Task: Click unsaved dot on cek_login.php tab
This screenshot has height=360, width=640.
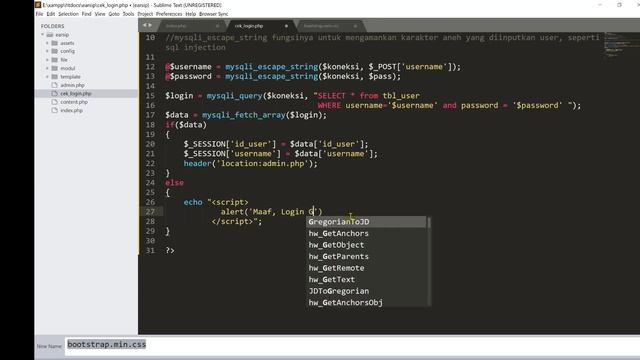Action: click(286, 26)
